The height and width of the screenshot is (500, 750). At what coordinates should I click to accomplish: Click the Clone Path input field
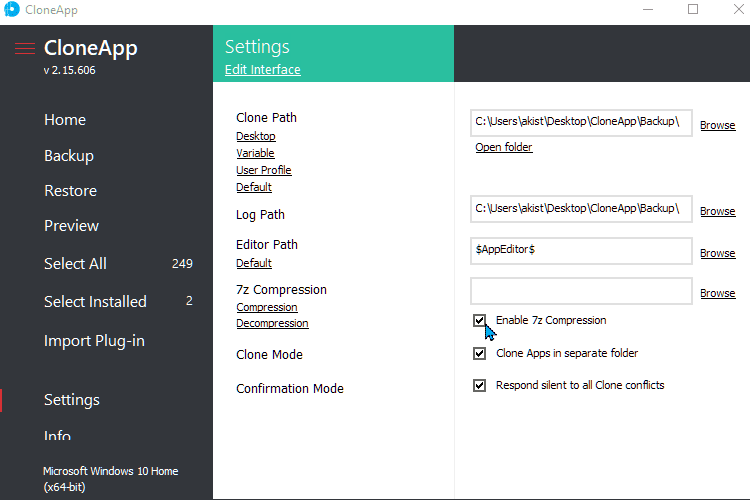click(x=581, y=123)
